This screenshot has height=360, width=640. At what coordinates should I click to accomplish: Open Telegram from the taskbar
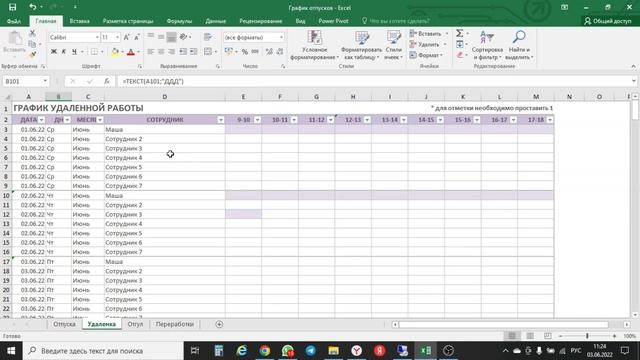coord(311,351)
